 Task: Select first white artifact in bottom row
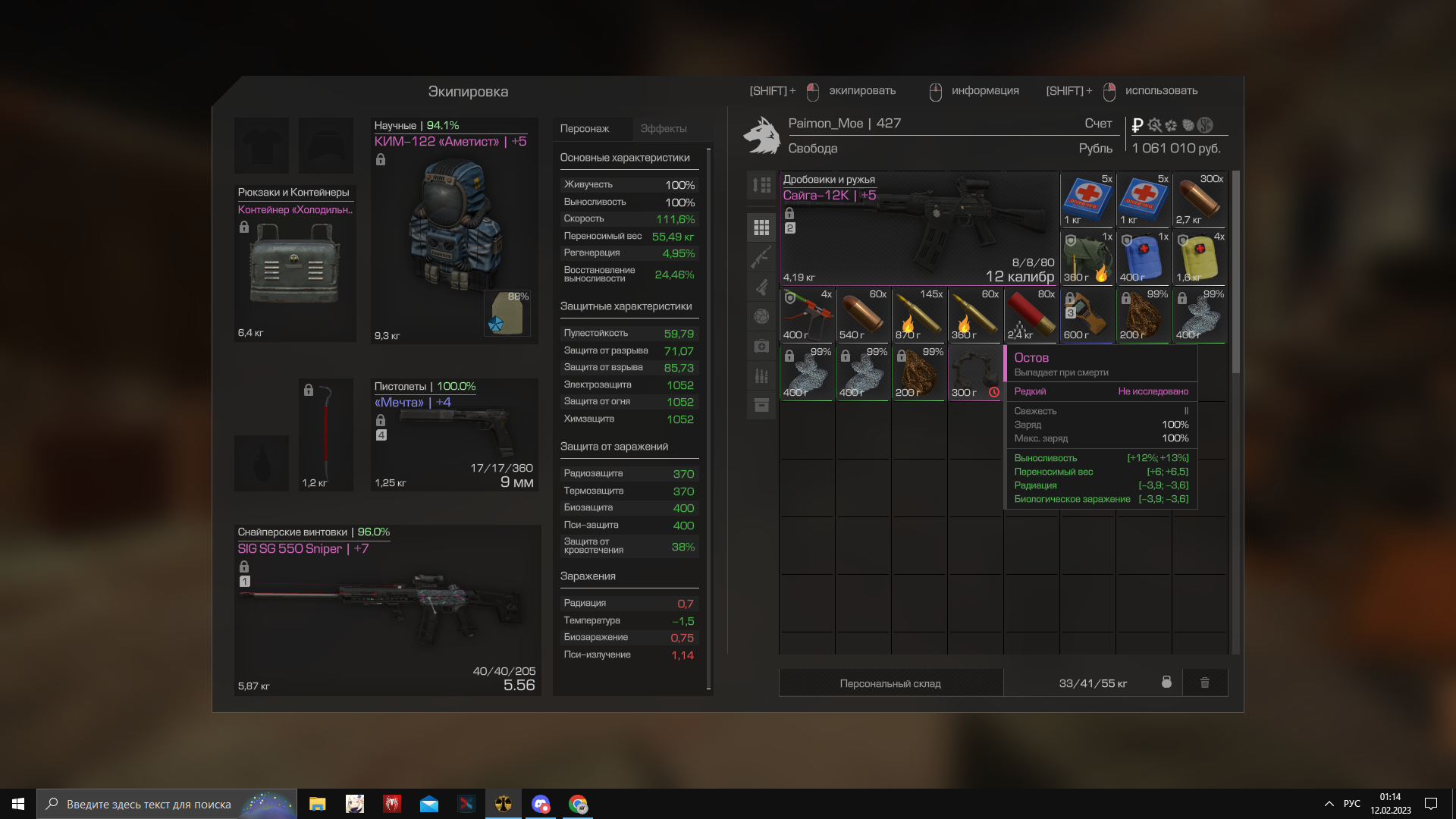click(807, 372)
